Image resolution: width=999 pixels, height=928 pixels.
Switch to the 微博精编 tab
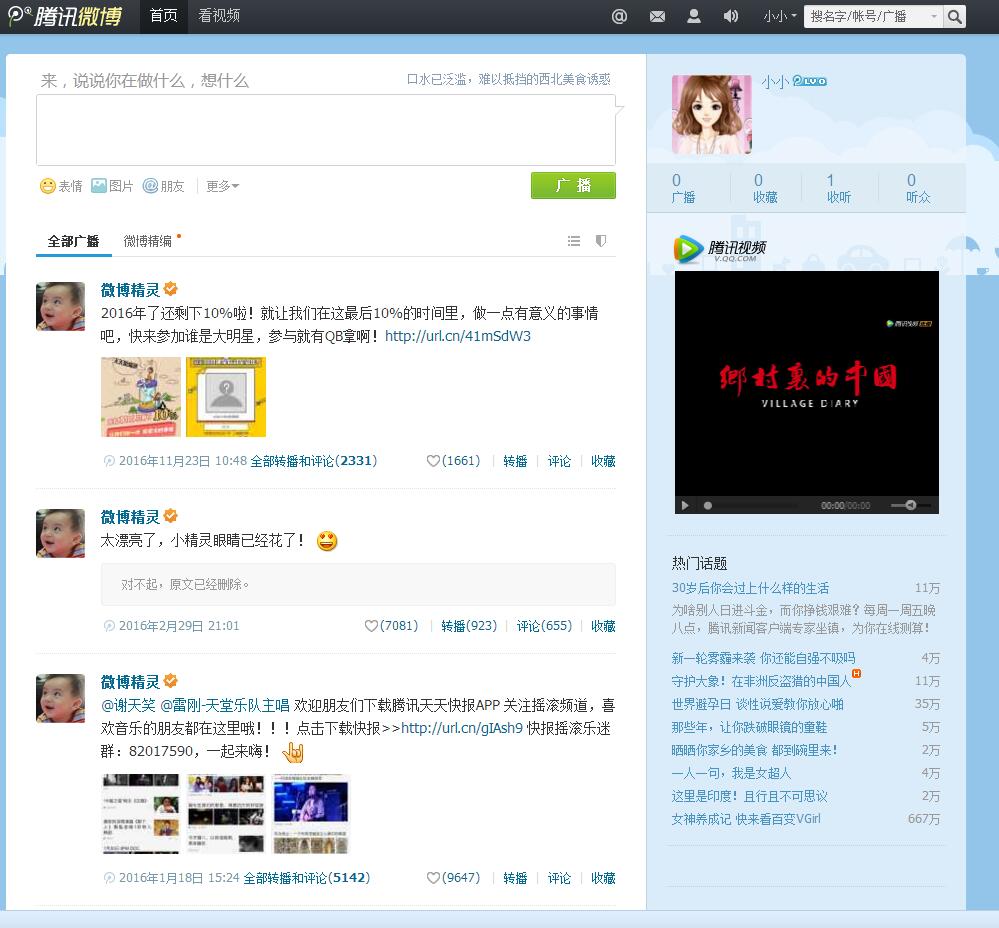pos(147,241)
